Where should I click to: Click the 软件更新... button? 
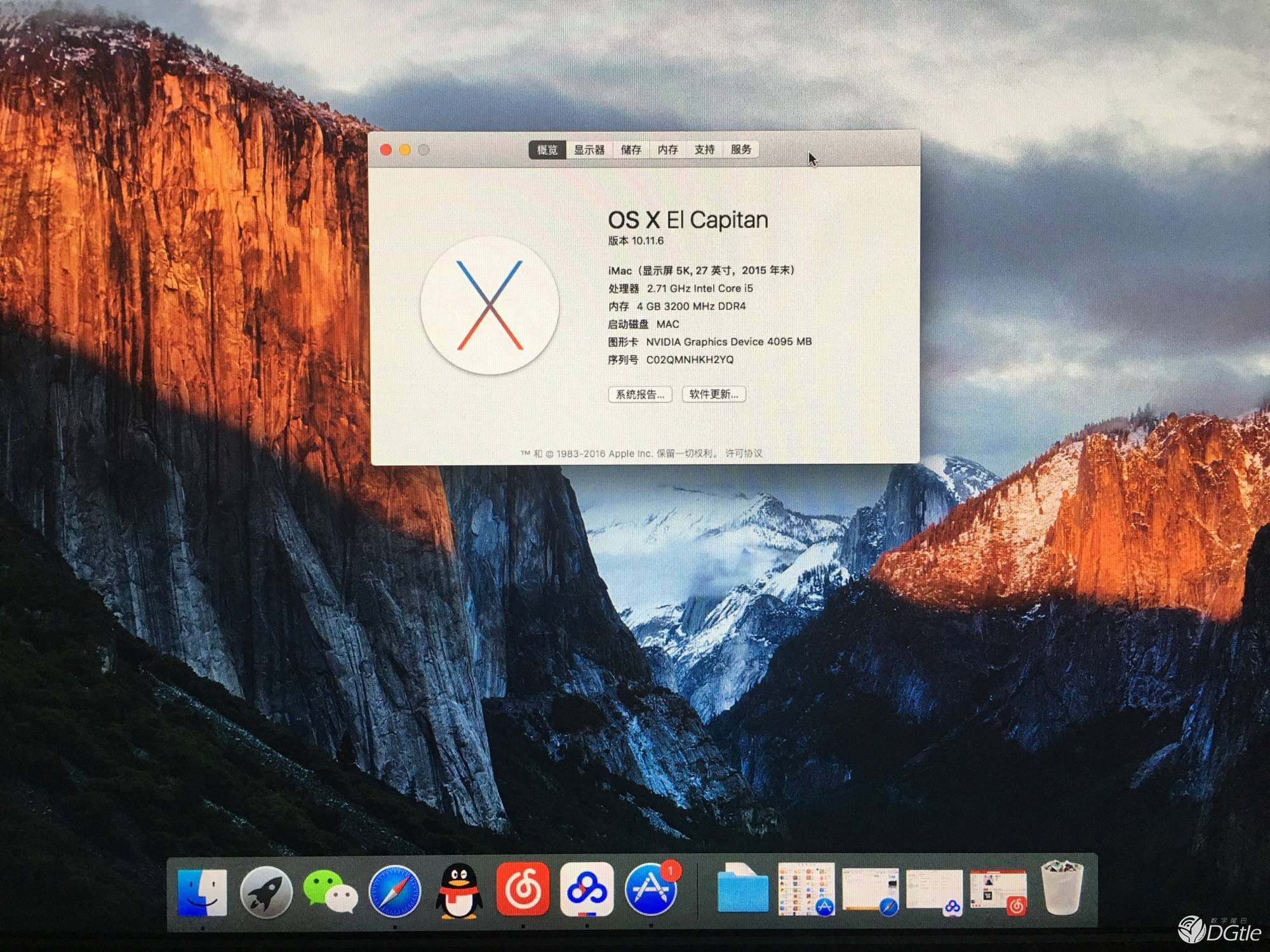click(x=714, y=394)
